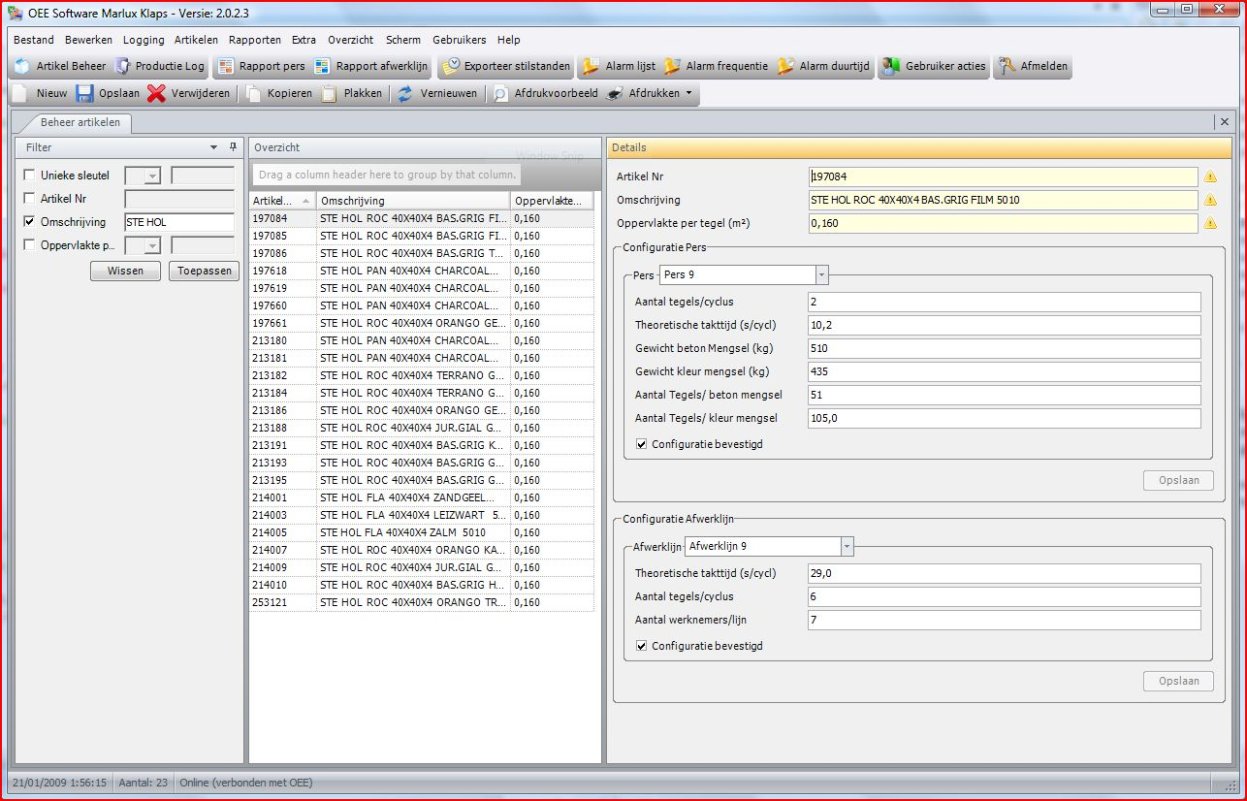Open Artikel Beheer from the toolbar
This screenshot has width=1247, height=801.
click(59, 67)
